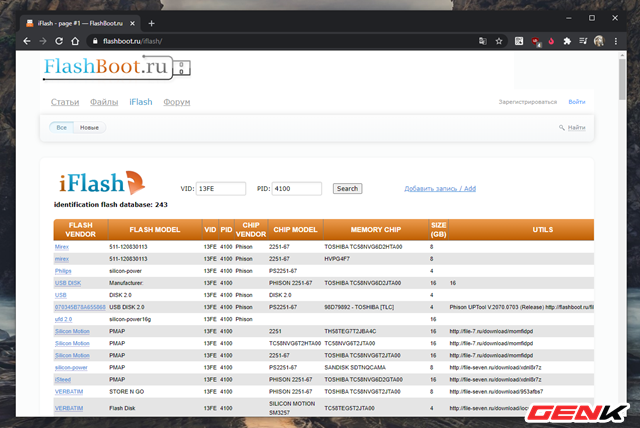
Task: Open the Philips vendor link
Action: [63, 271]
